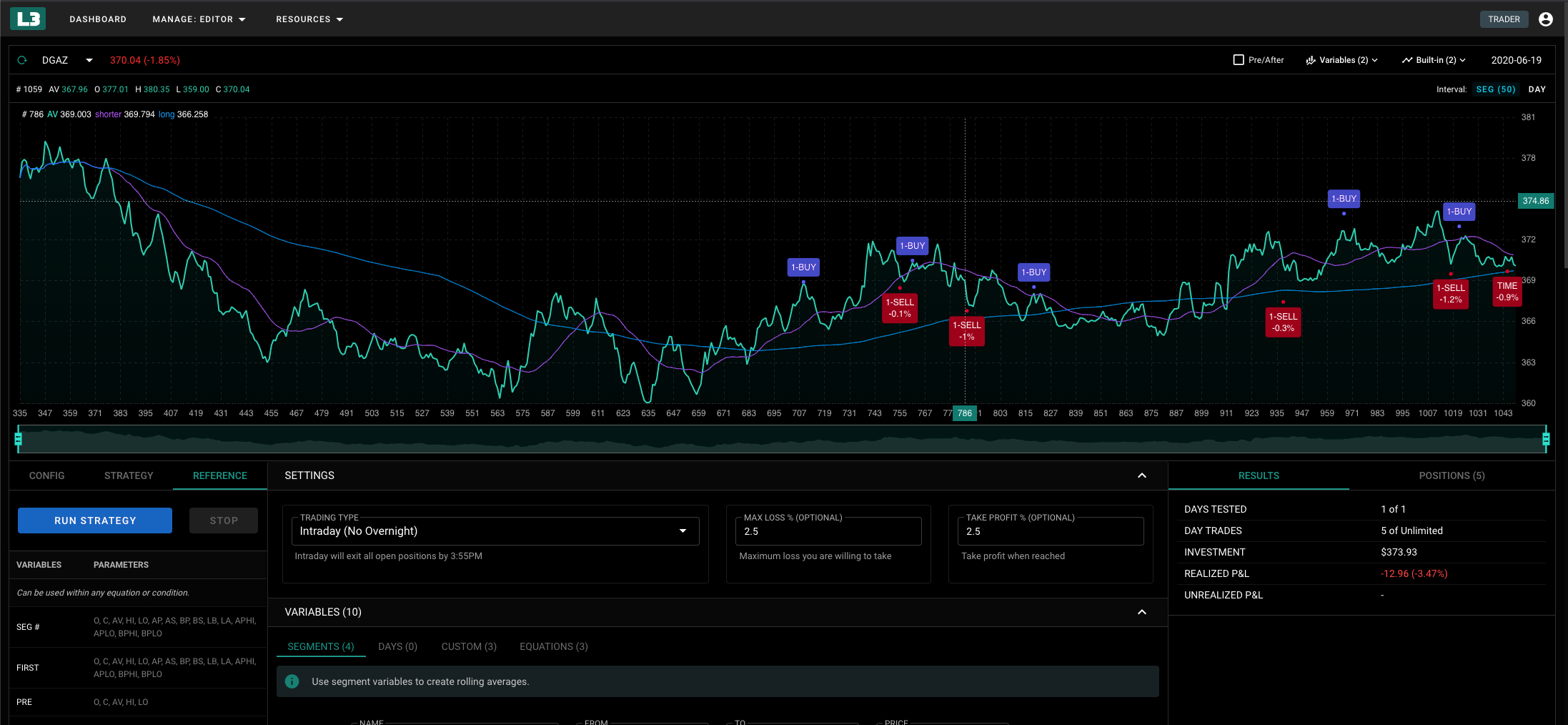The height and width of the screenshot is (725, 1568).
Task: Enable the Pre/After checkbox
Action: (1239, 59)
